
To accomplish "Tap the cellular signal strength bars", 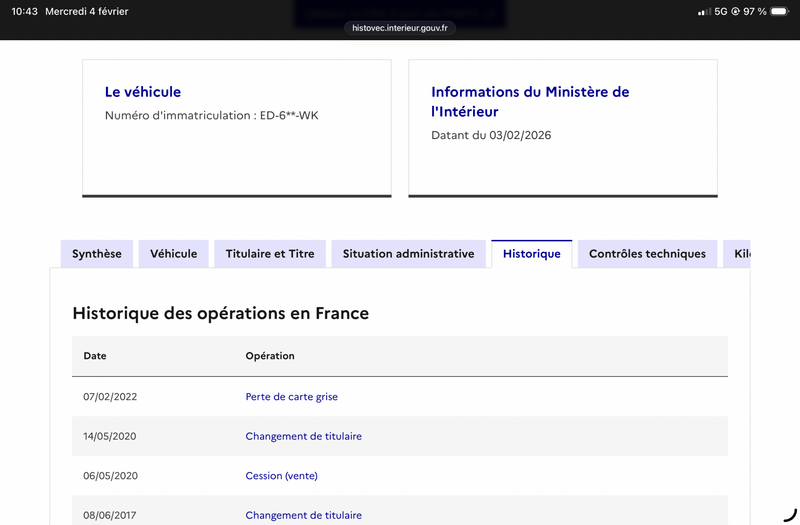I will tap(704, 12).
